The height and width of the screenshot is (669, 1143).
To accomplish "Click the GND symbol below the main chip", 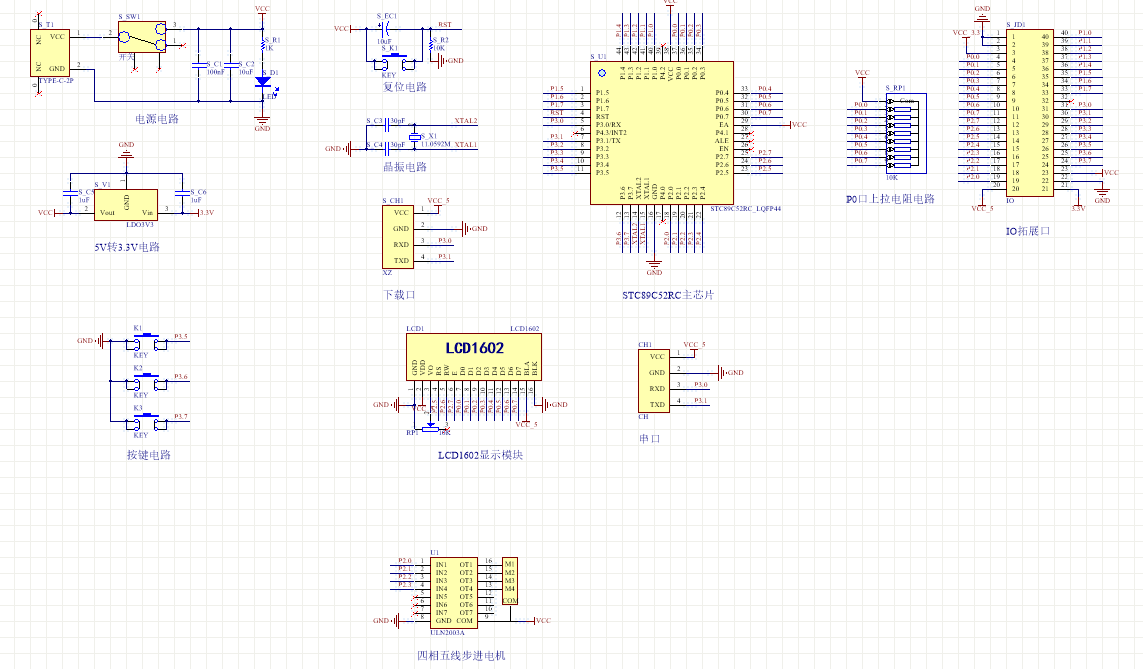I will point(654,265).
